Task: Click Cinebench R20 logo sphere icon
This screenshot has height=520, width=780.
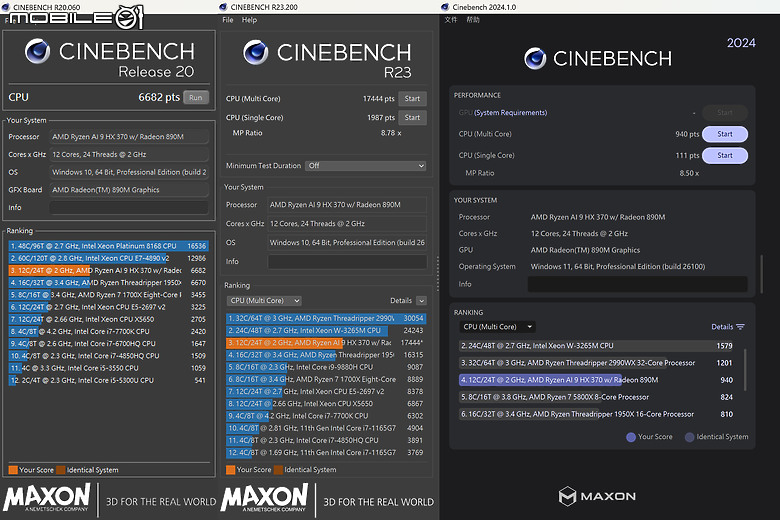Action: click(37, 51)
